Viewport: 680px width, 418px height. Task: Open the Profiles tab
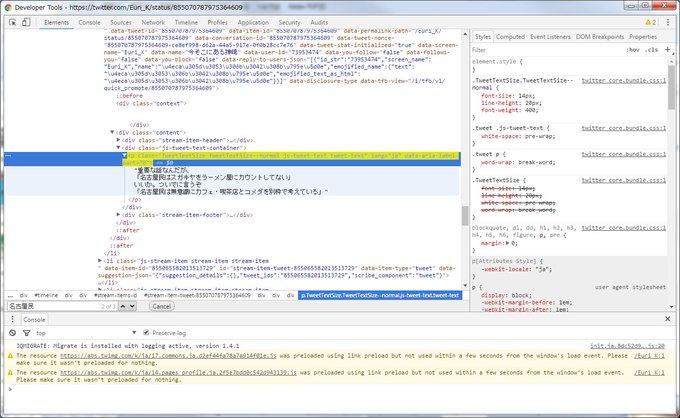(217, 22)
